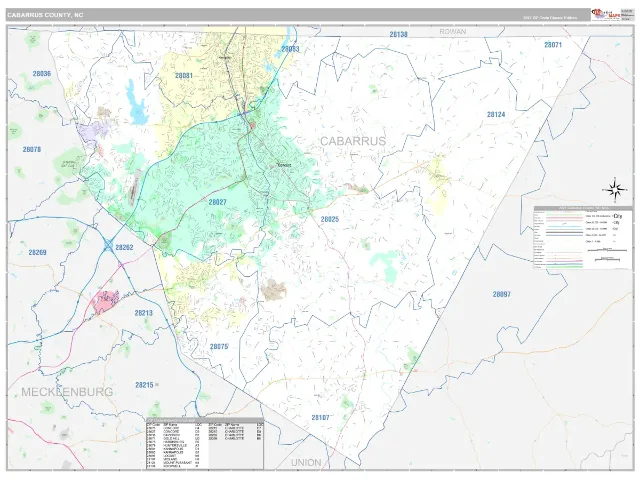Click the Cabarrus County, NC title text

(45, 15)
